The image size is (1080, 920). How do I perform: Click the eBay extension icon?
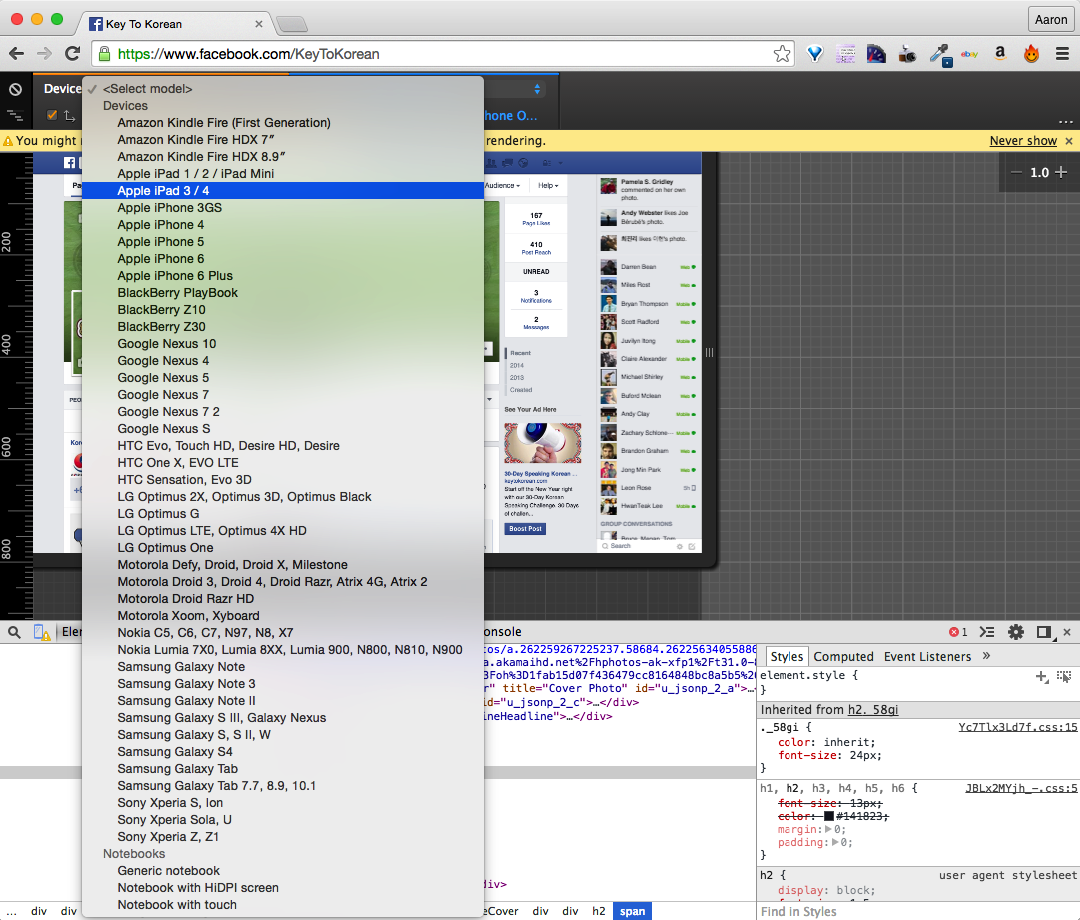[969, 54]
